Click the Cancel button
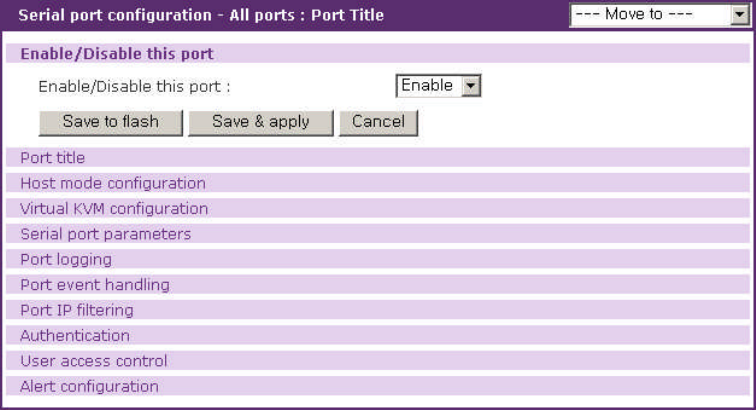Viewport: 756px width, 410px height. [x=378, y=122]
